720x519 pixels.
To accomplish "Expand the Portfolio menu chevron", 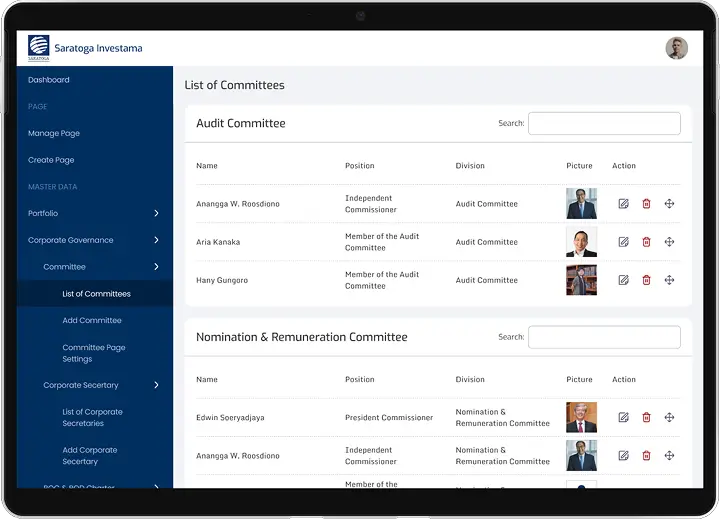I will (x=156, y=213).
